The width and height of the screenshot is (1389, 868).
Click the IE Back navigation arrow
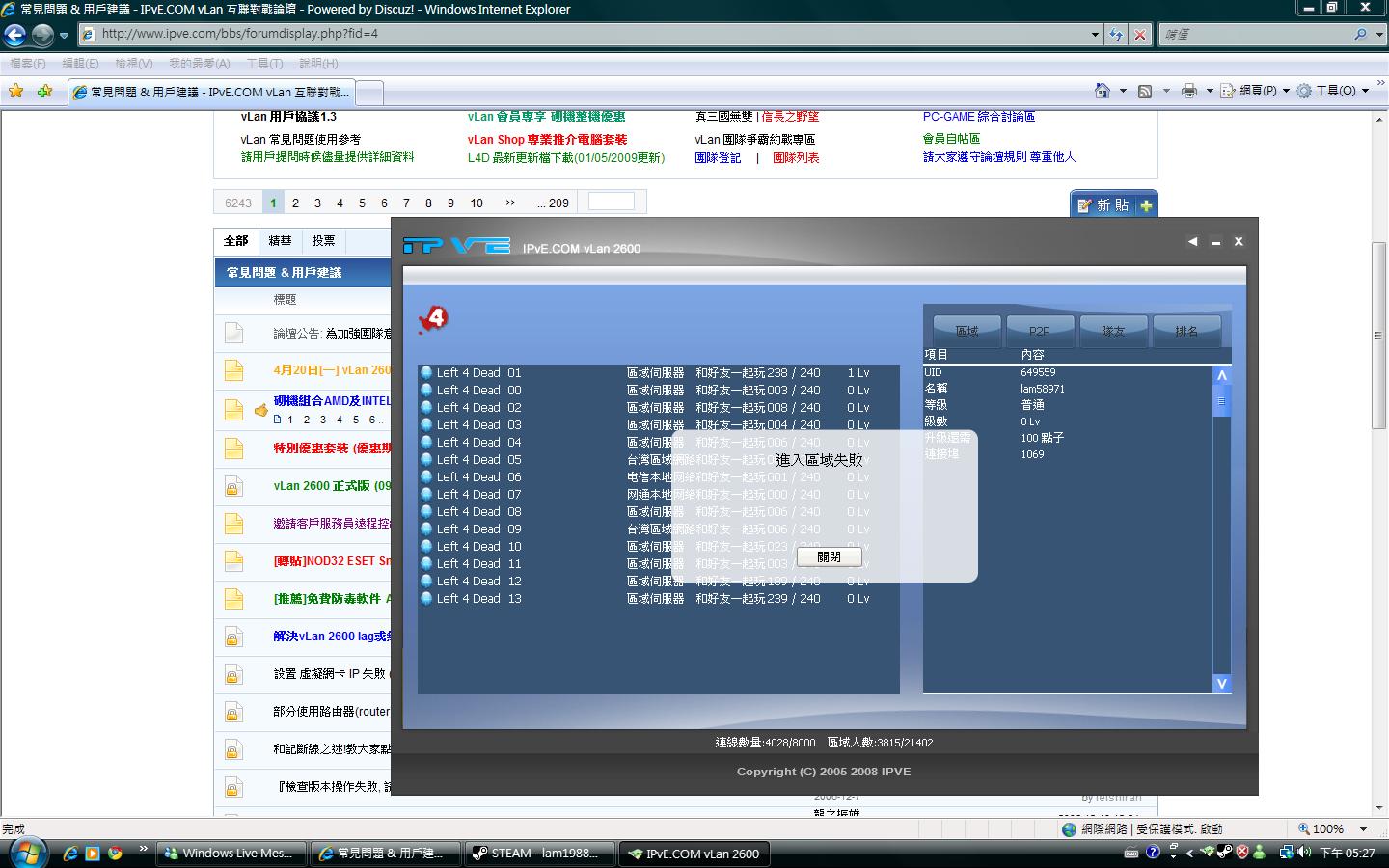[15, 35]
